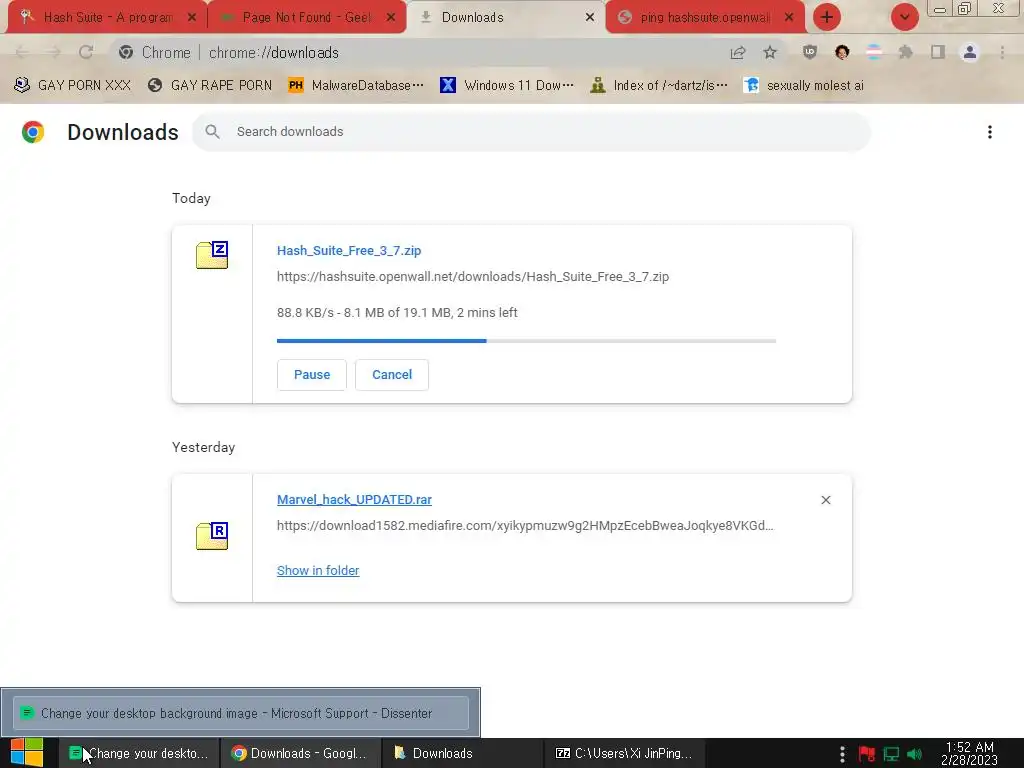The image size is (1024, 768).
Task: Click the Marvel_hack_UPDATED.rar file icon
Action: [x=212, y=536]
